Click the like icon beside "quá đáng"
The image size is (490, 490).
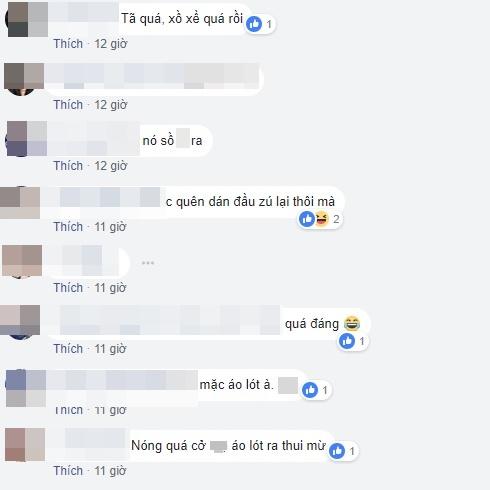pos(347,341)
